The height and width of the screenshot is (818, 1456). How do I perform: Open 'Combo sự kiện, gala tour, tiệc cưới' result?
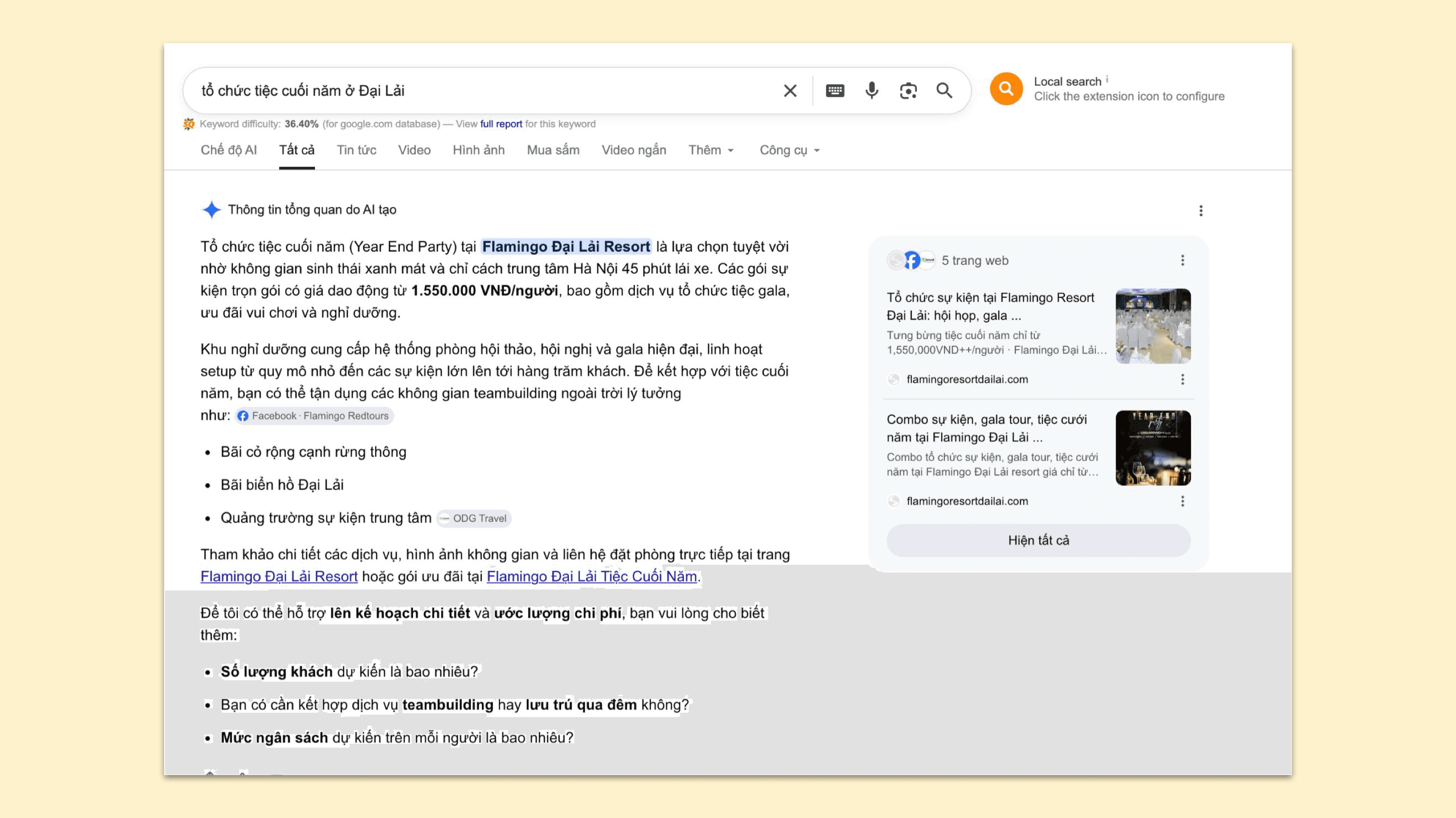coord(987,428)
